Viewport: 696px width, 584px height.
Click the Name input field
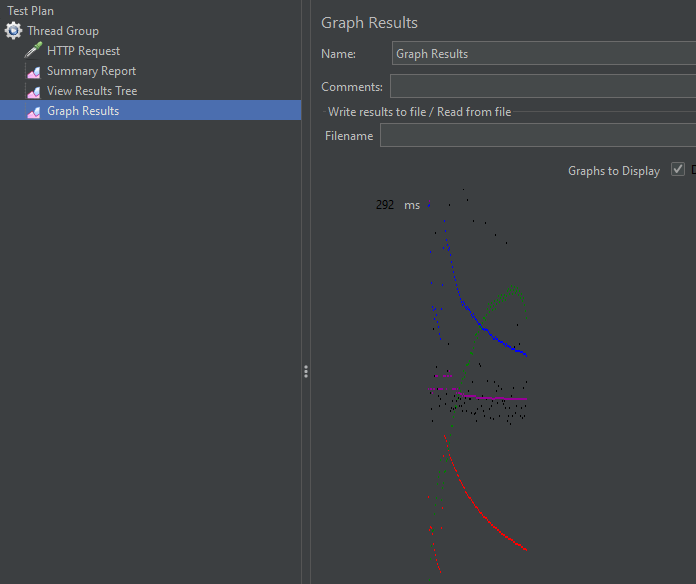pos(544,53)
